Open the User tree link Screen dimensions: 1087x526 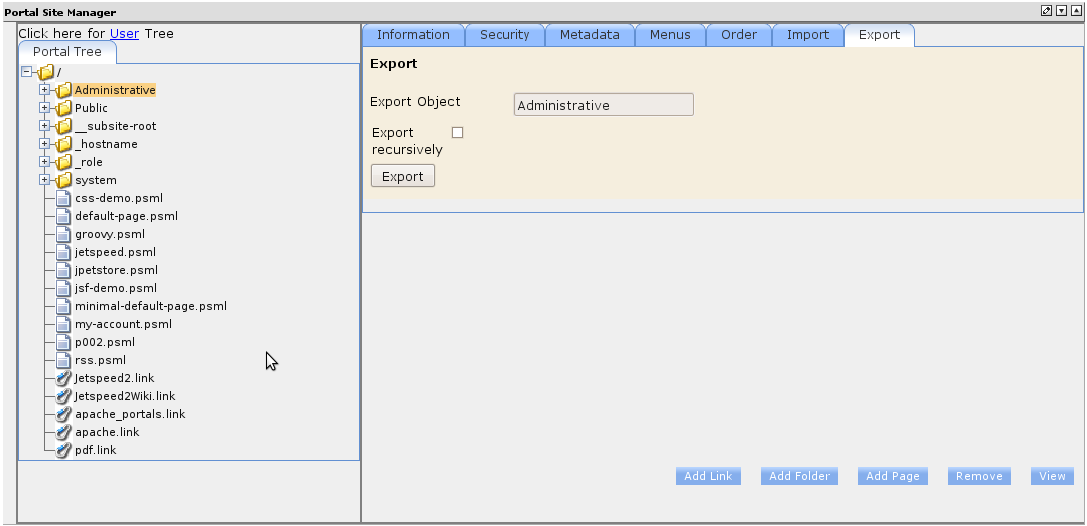pos(124,33)
